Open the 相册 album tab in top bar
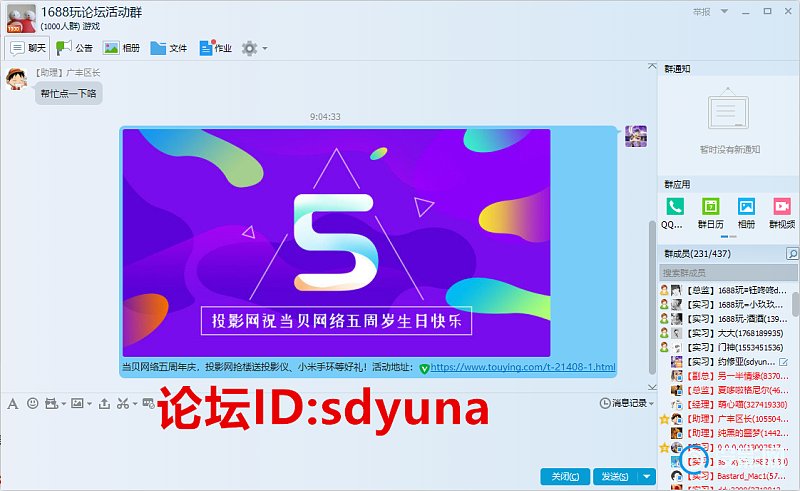The width and height of the screenshot is (800, 491). tap(121, 48)
